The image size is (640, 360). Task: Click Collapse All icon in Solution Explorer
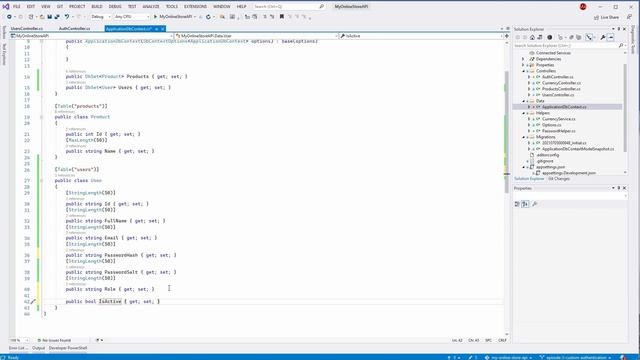[571, 37]
